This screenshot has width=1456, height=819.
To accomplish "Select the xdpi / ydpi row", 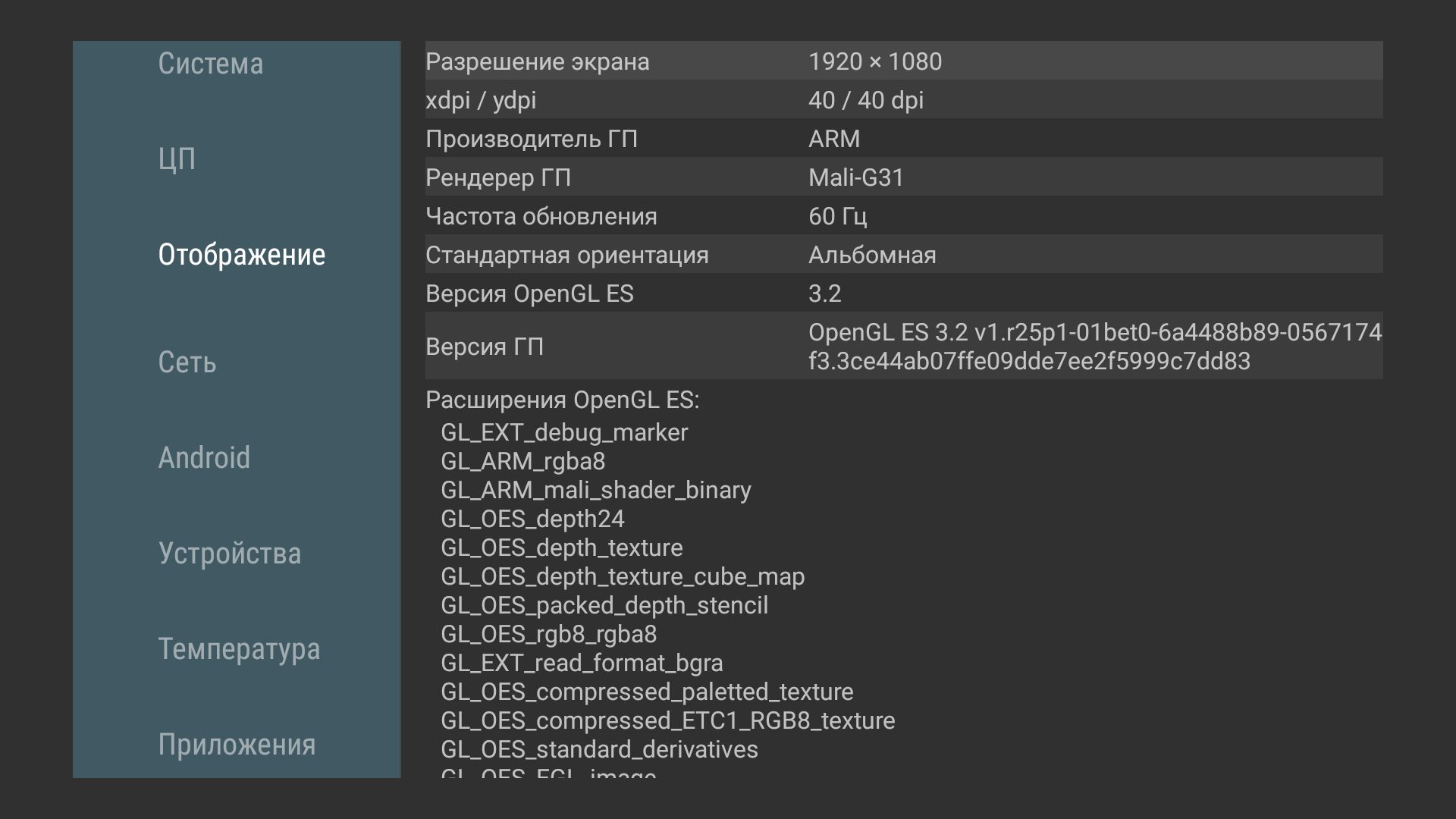I will point(903,99).
